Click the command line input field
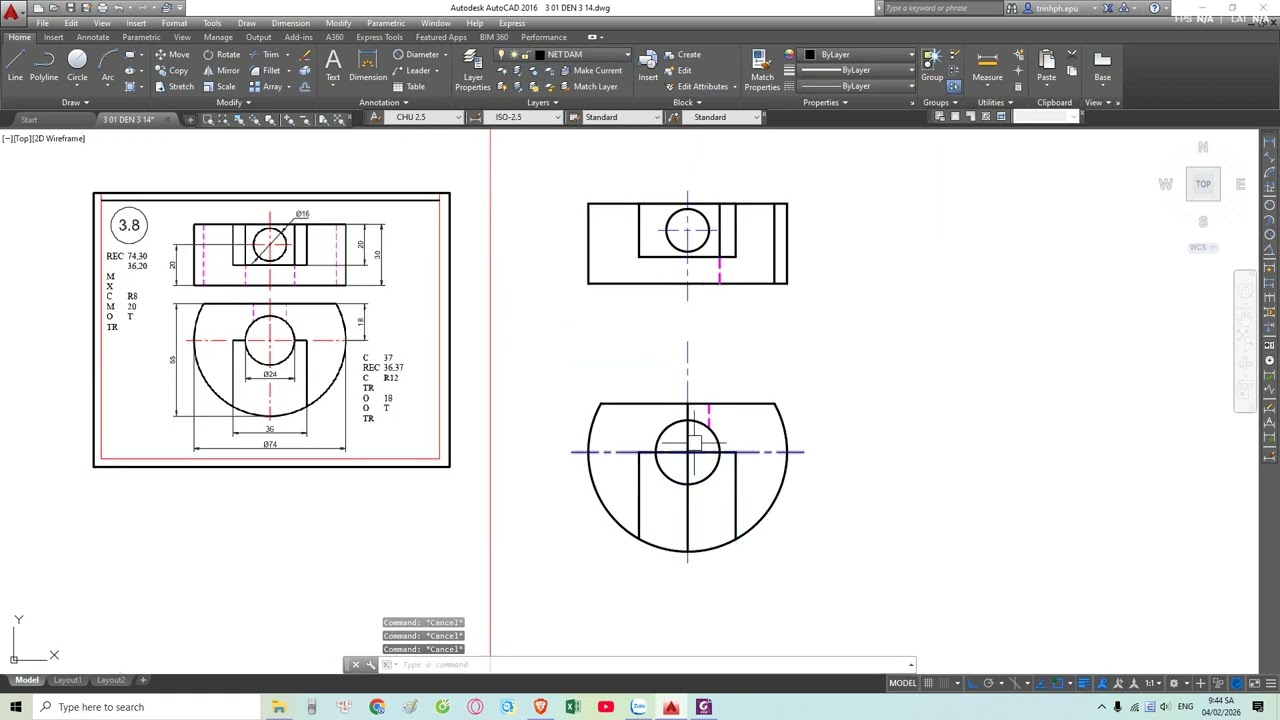1280x720 pixels. pyautogui.click(x=655, y=665)
